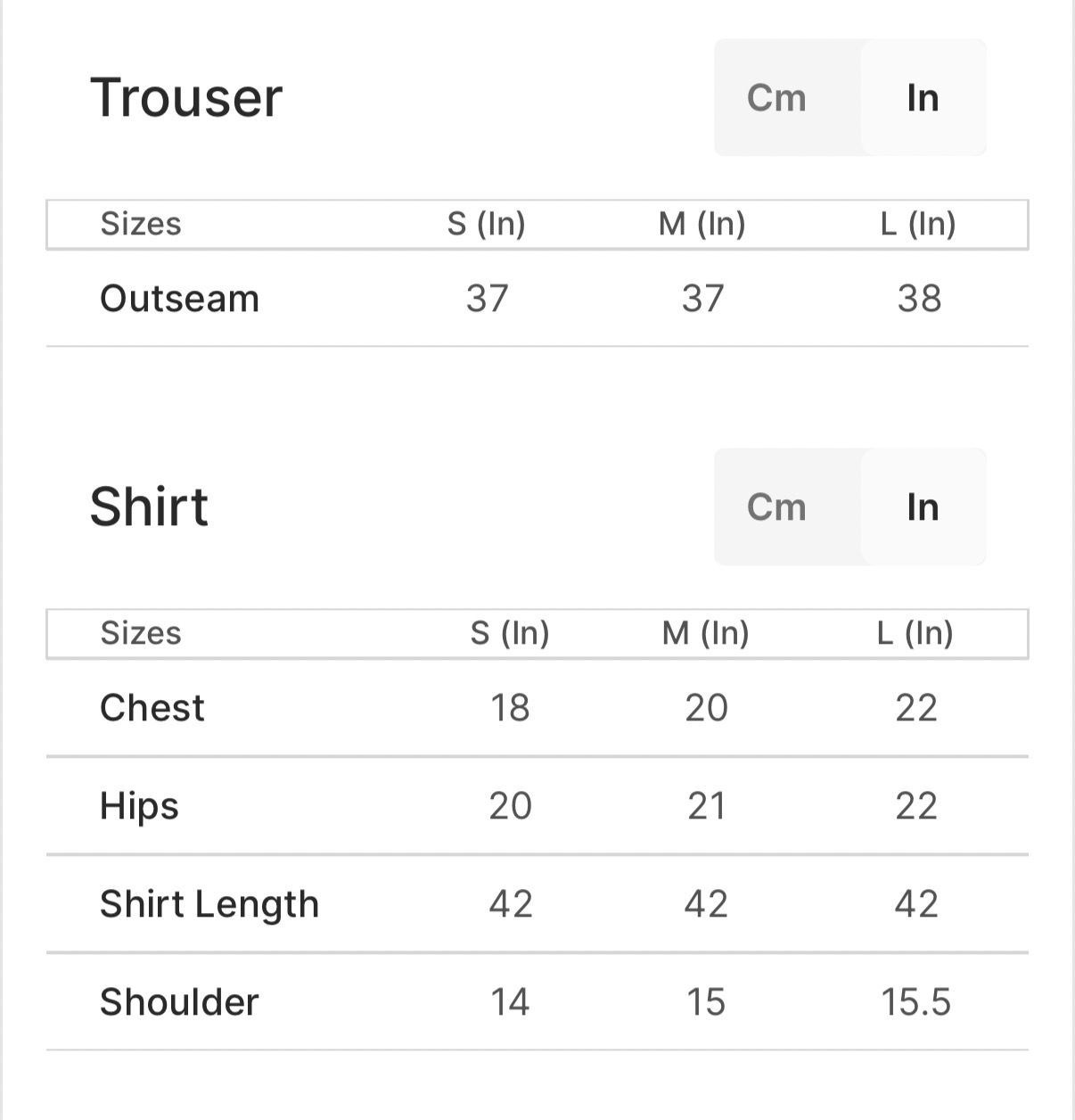Click the Trouser section heading

tap(186, 97)
